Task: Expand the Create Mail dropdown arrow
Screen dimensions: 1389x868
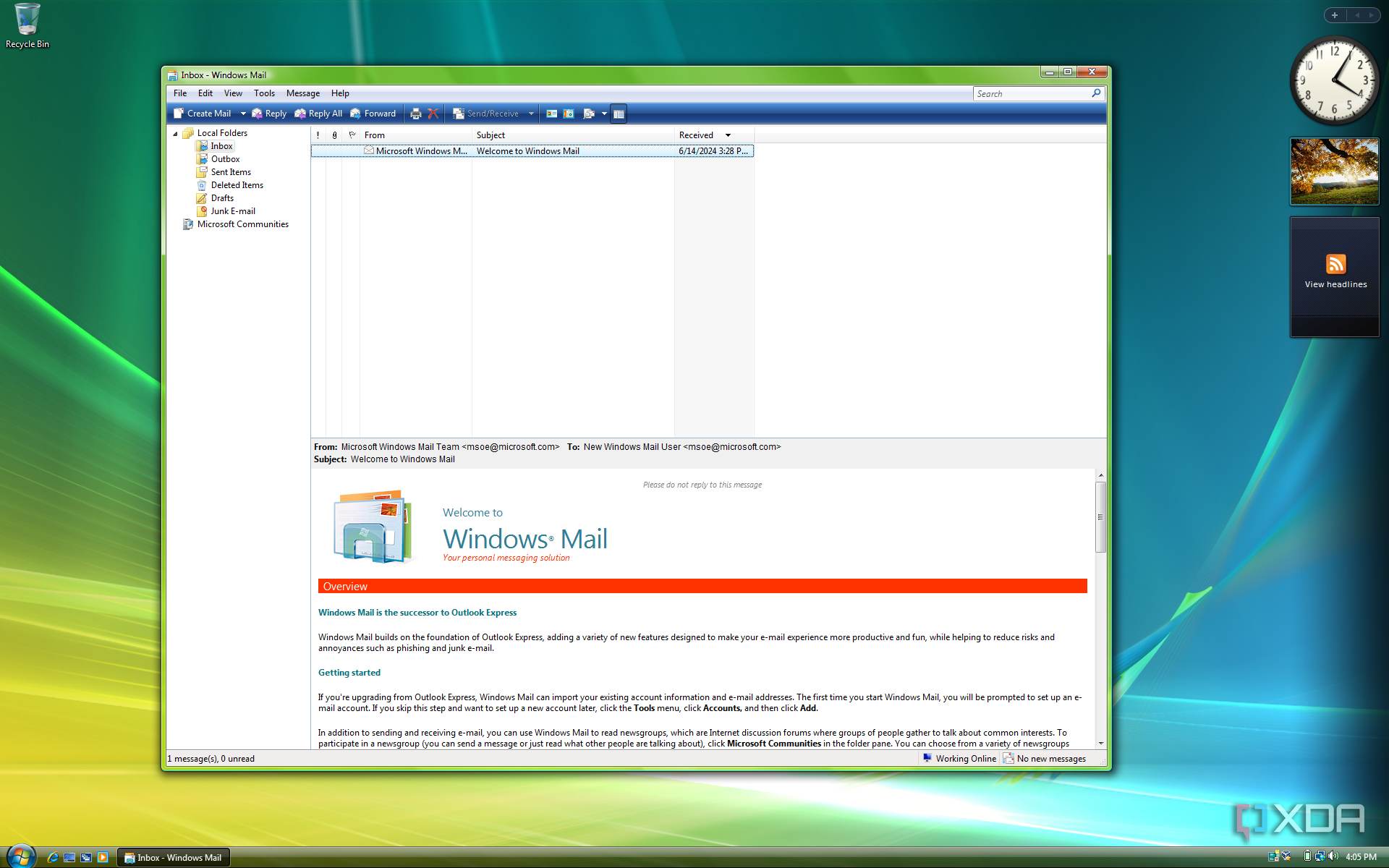Action: (x=243, y=114)
